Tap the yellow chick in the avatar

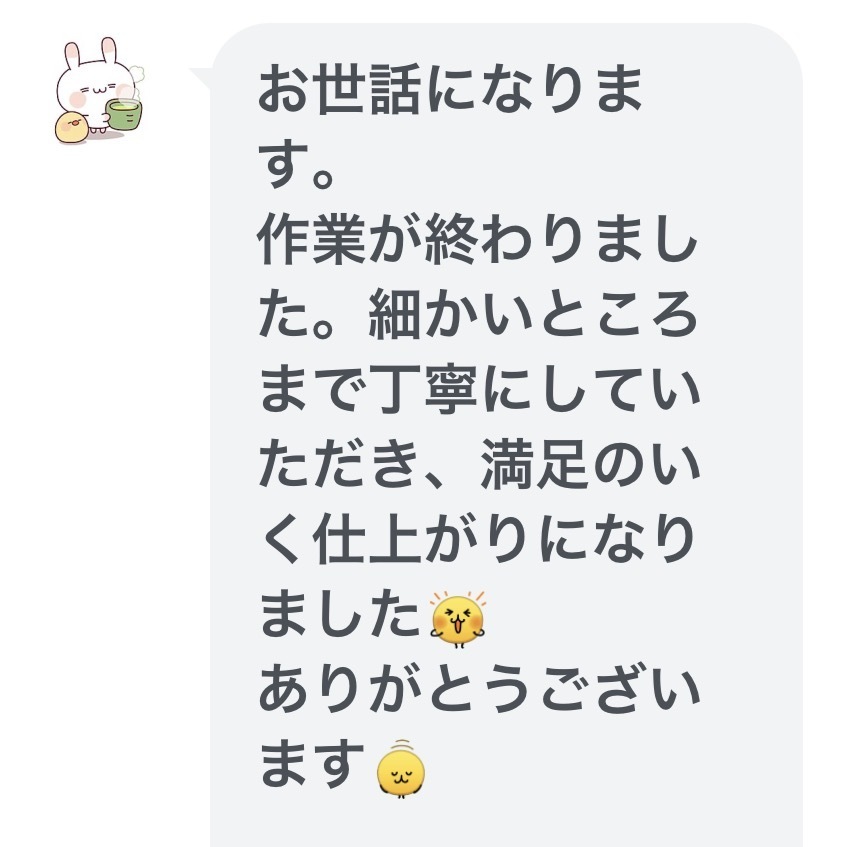click(x=71, y=127)
